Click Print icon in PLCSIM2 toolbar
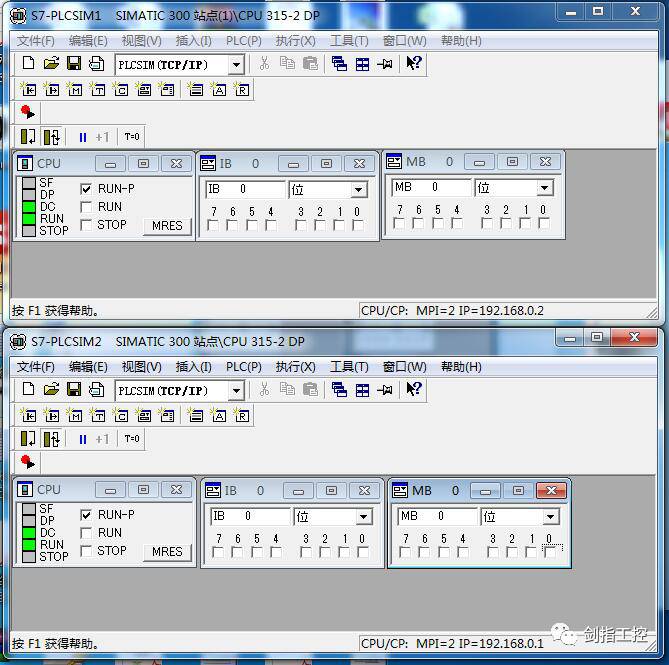This screenshot has height=665, width=669. [x=96, y=389]
